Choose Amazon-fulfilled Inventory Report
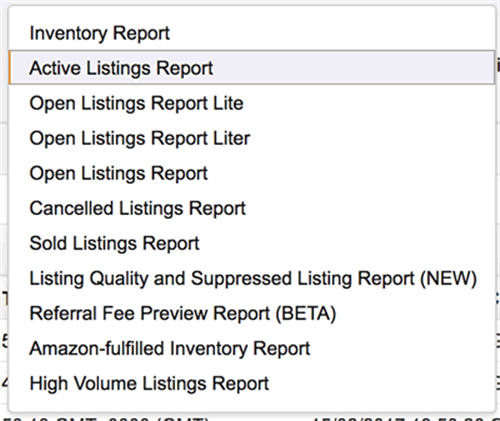This screenshot has height=421, width=500. (252, 348)
